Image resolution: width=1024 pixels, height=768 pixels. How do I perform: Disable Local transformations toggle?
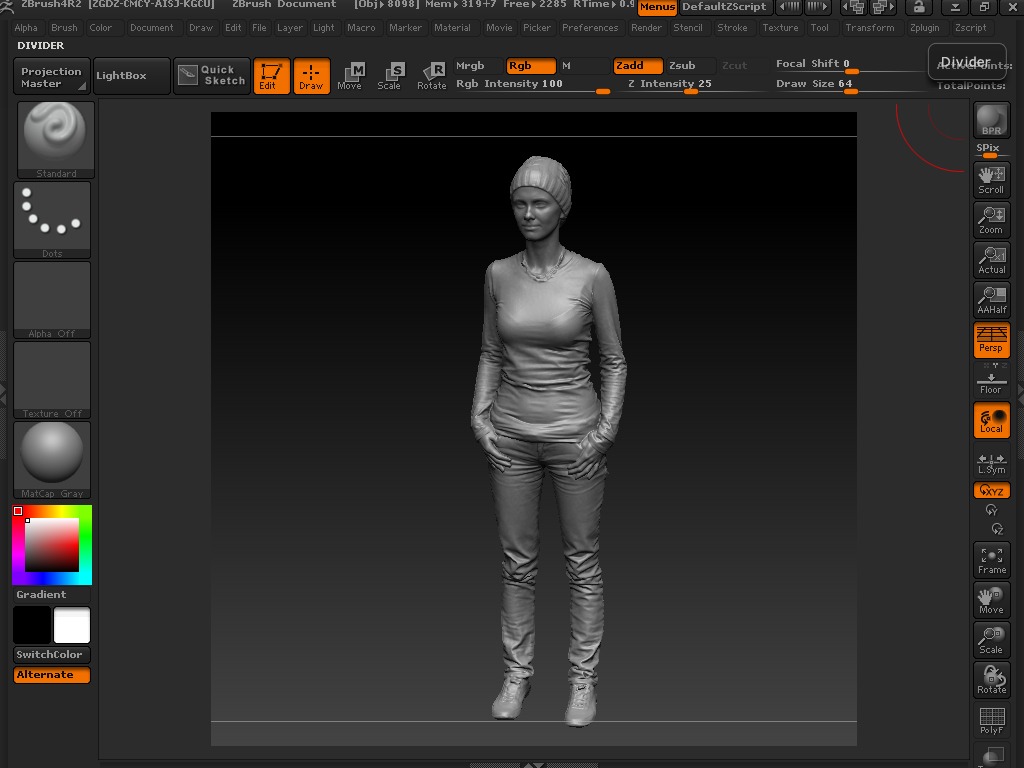[991, 420]
